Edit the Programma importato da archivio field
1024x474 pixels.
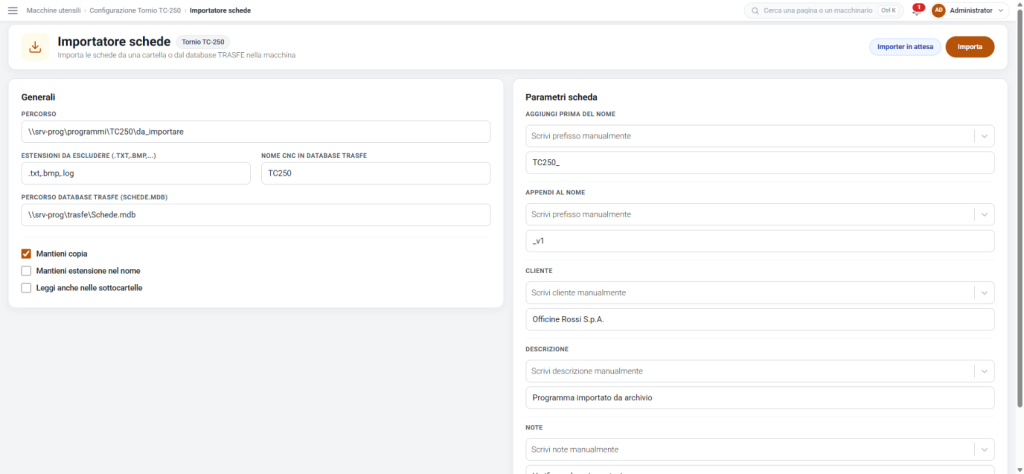coord(760,398)
